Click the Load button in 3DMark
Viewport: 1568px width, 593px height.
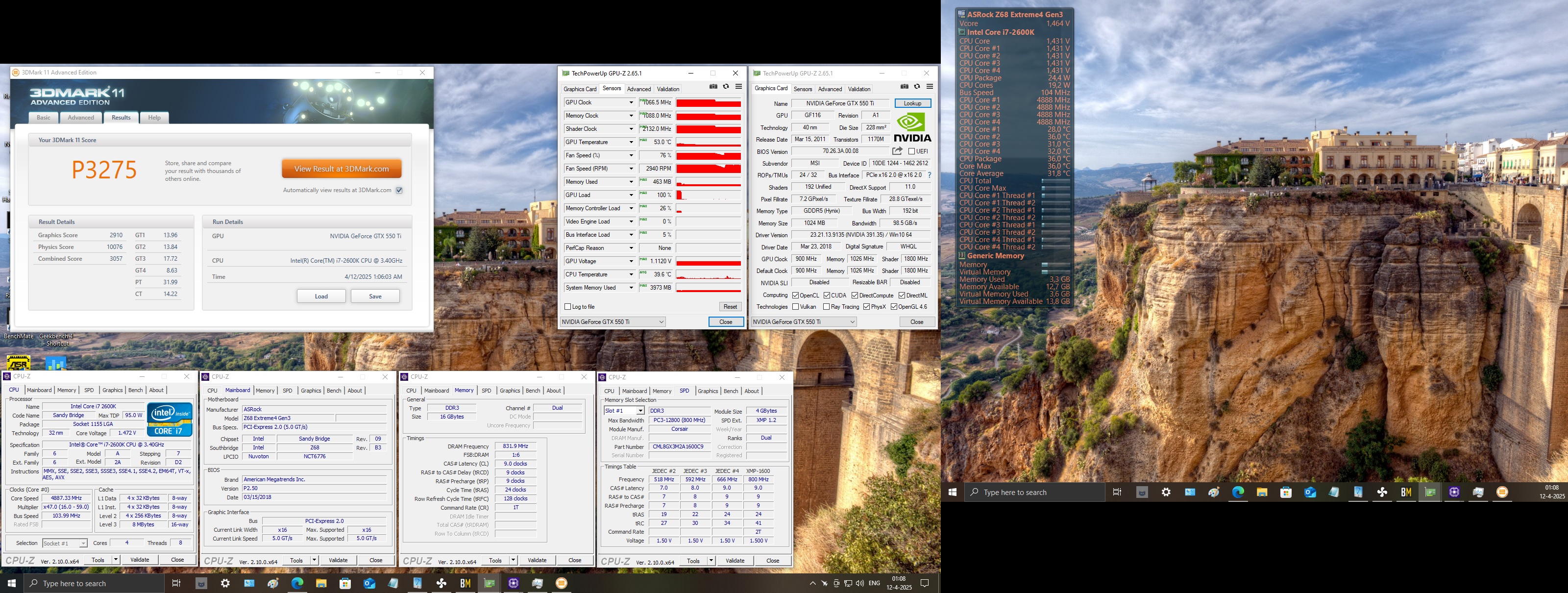coord(321,296)
